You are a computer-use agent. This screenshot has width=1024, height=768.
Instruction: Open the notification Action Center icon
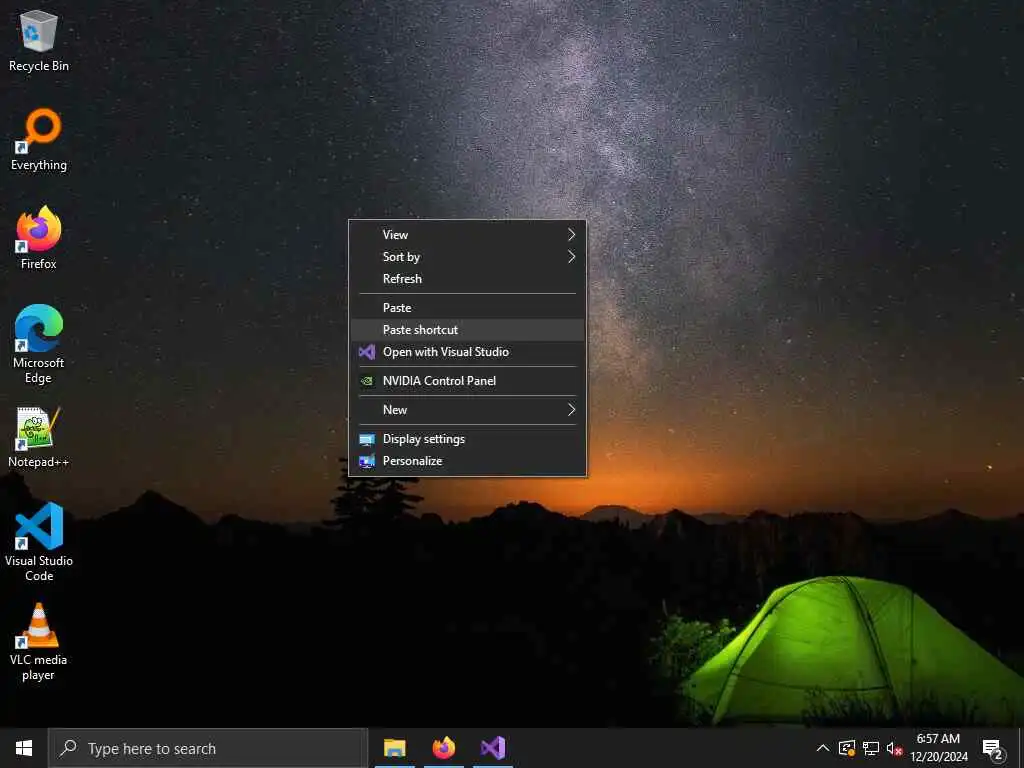[993, 749]
